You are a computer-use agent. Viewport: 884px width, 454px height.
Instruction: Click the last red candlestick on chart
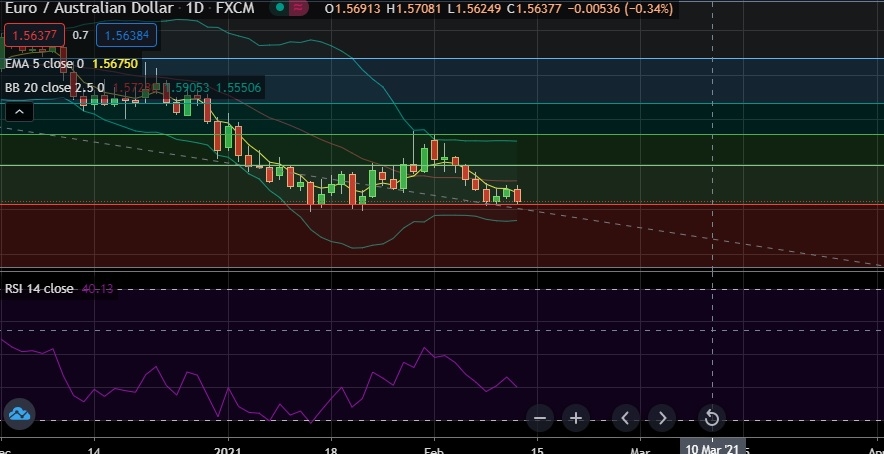517,195
